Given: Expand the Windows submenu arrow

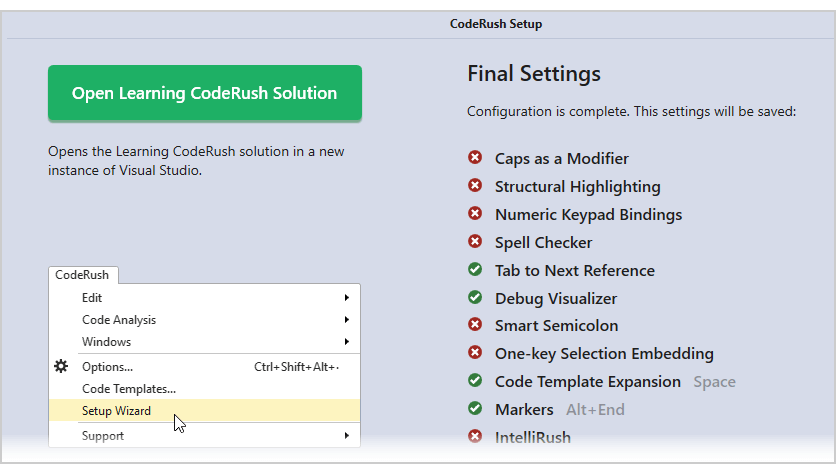Looking at the screenshot, I should click(x=346, y=342).
